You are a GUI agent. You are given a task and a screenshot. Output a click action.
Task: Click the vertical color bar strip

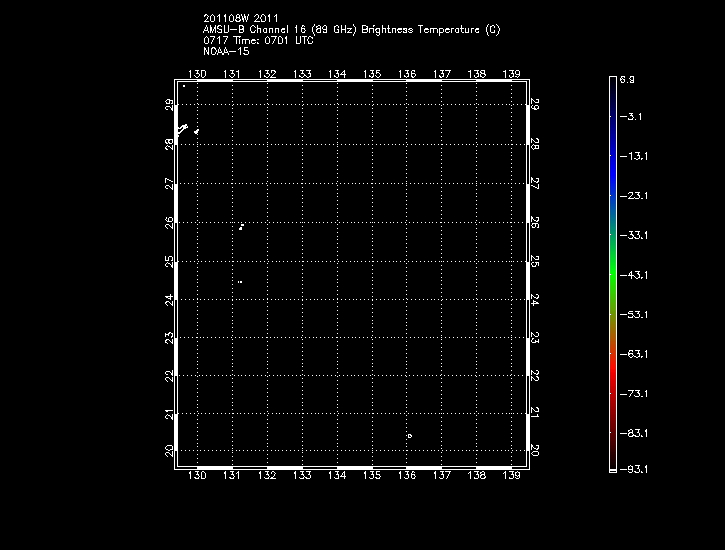click(612, 273)
